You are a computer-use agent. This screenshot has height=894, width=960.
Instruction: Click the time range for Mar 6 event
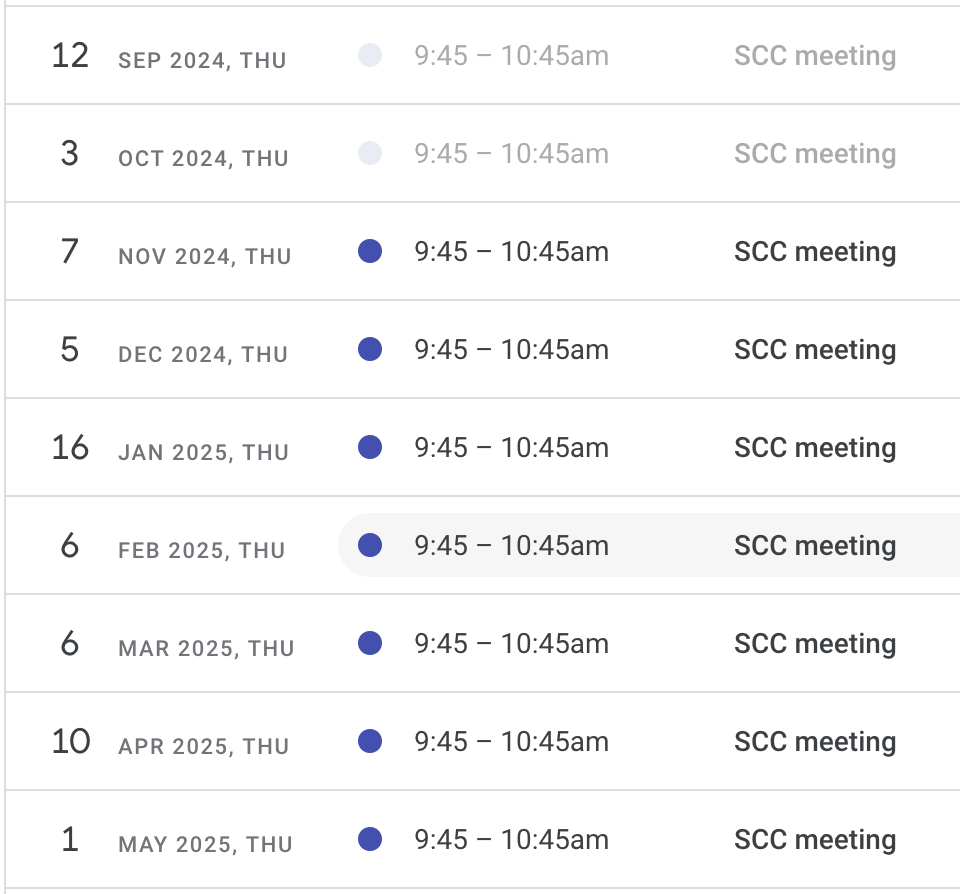point(511,644)
